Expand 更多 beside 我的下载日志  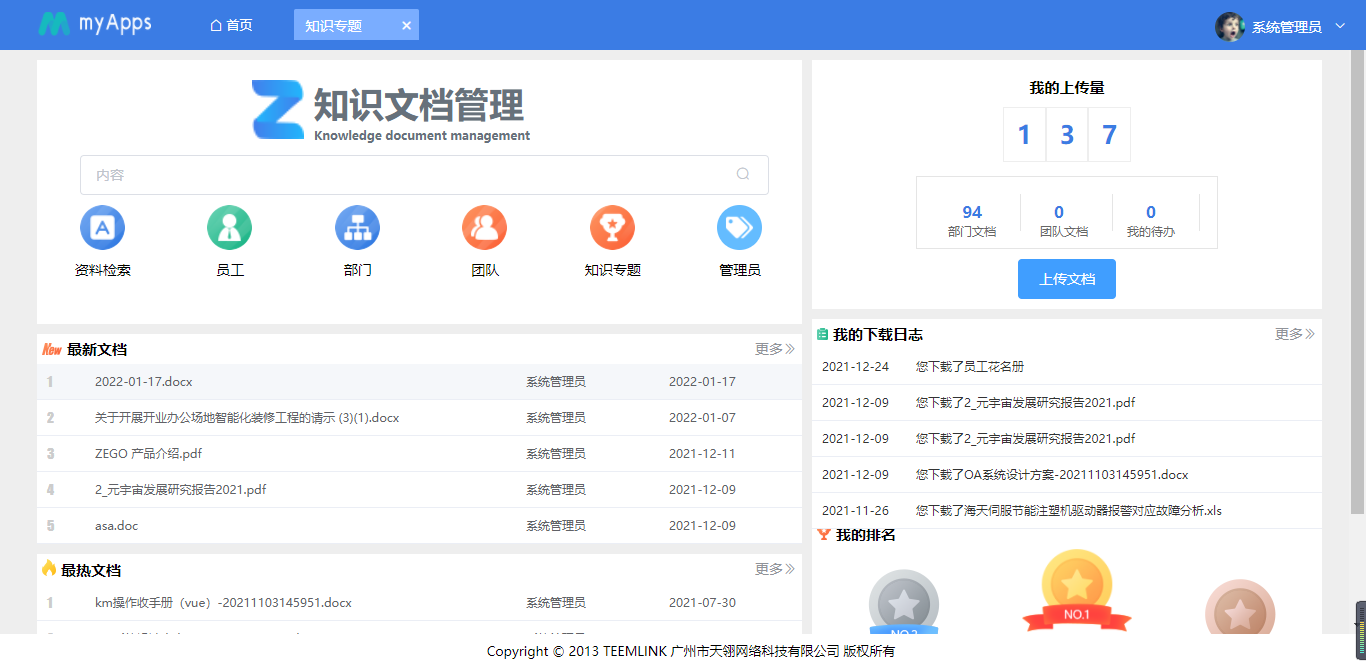(x=1293, y=334)
